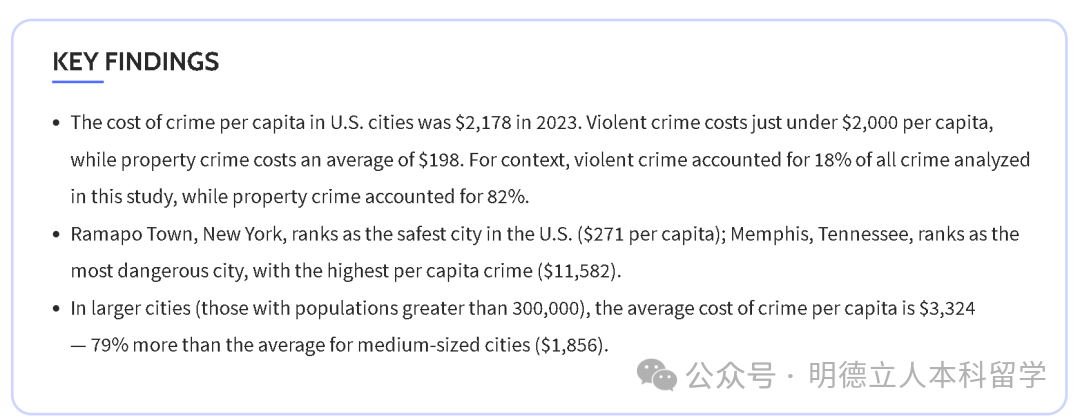This screenshot has height=418, width=1080.
Task: Click the WeChat logo in the watermark
Action: coord(658,374)
